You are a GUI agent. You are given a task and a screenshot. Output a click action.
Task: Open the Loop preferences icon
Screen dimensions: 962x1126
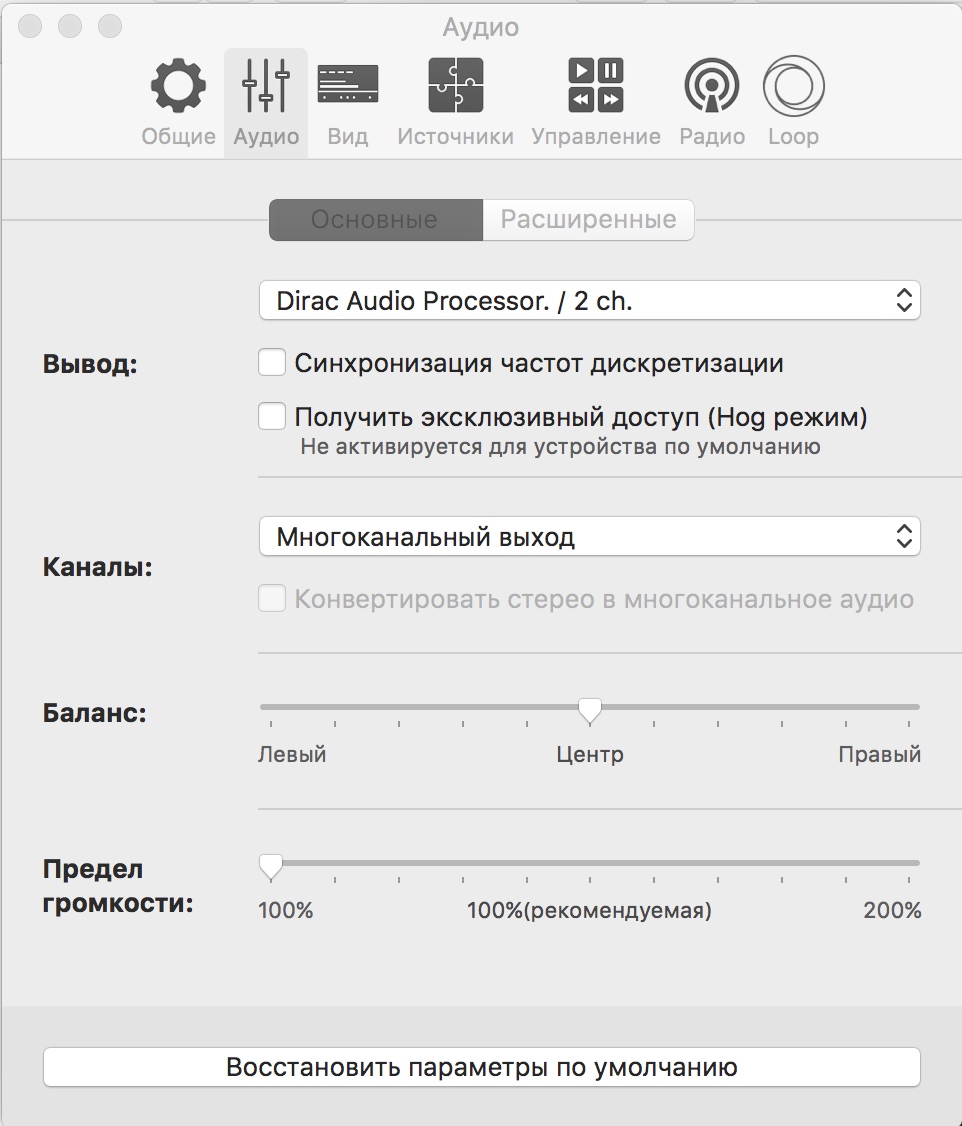[793, 87]
